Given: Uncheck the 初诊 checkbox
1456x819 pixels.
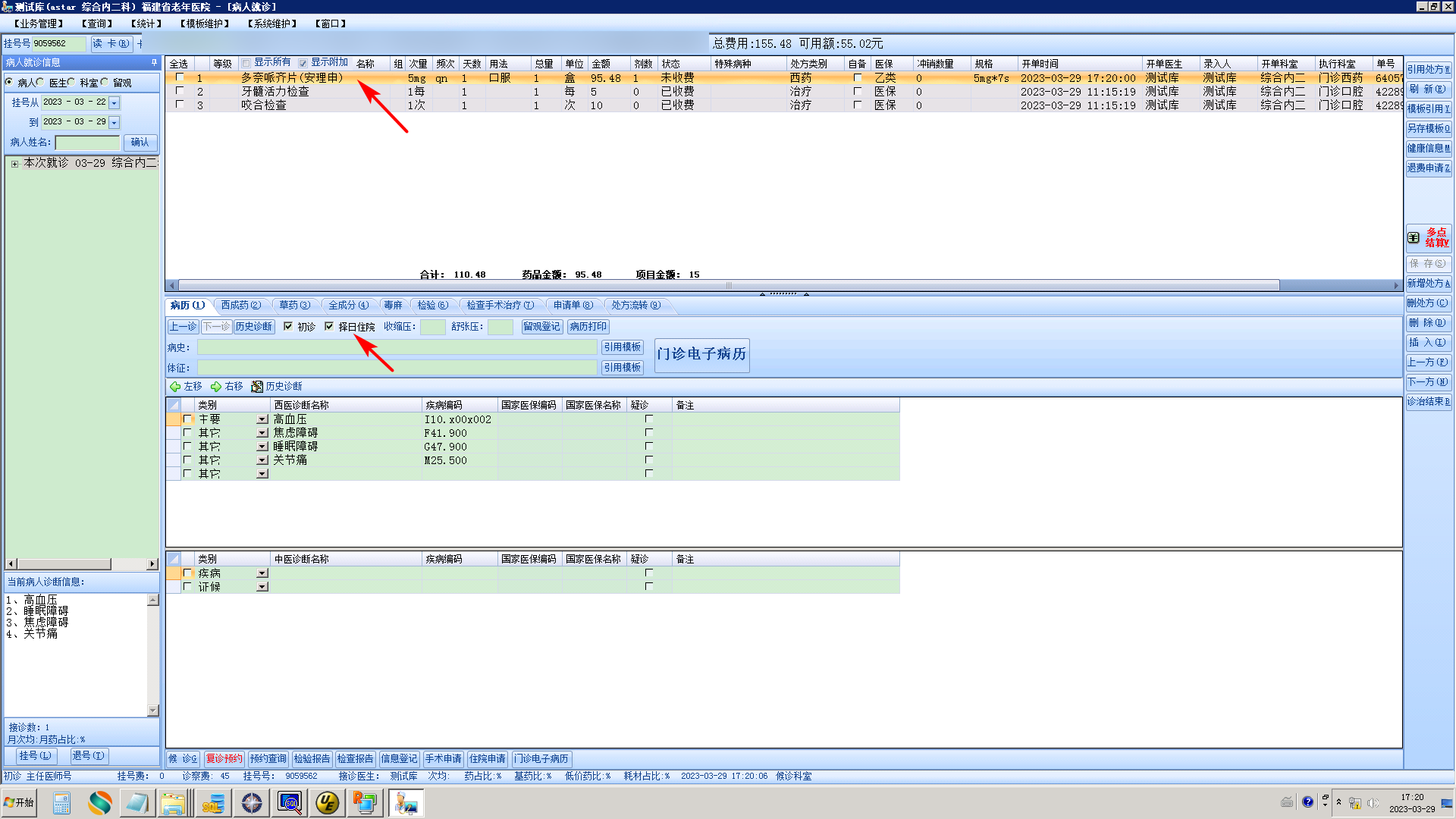Looking at the screenshot, I should coord(288,327).
